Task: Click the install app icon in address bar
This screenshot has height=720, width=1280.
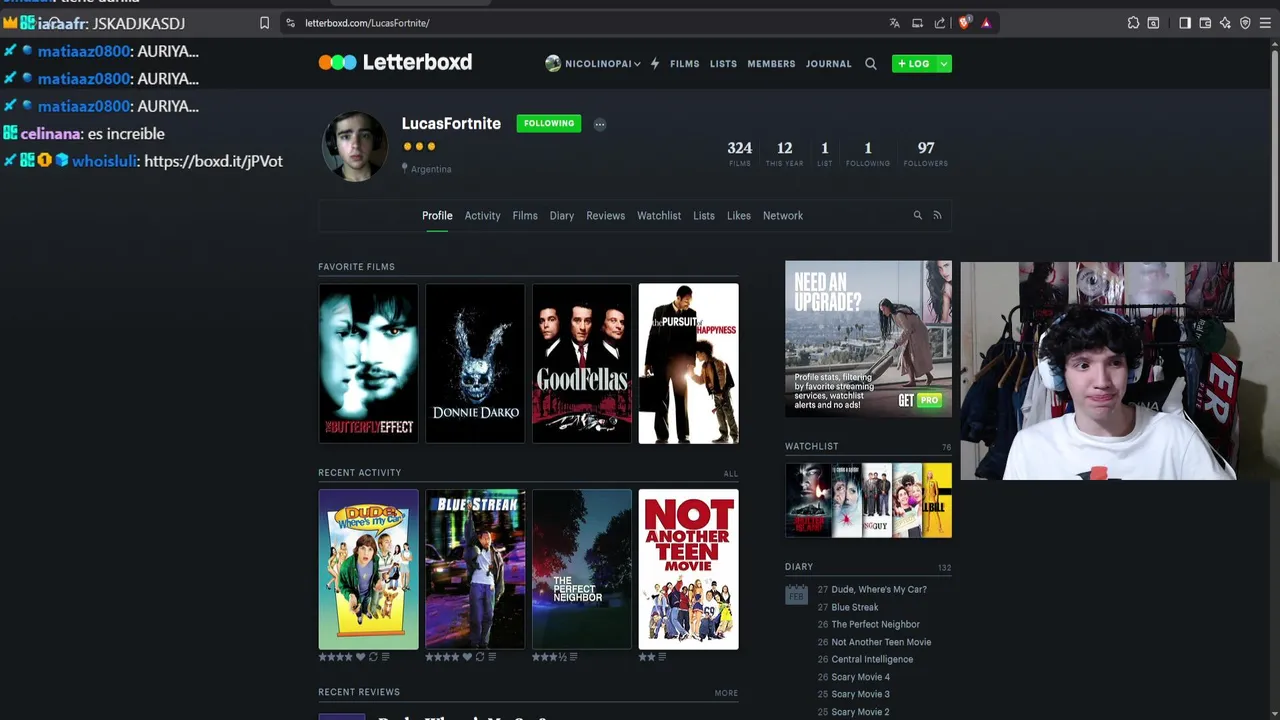Action: (917, 23)
